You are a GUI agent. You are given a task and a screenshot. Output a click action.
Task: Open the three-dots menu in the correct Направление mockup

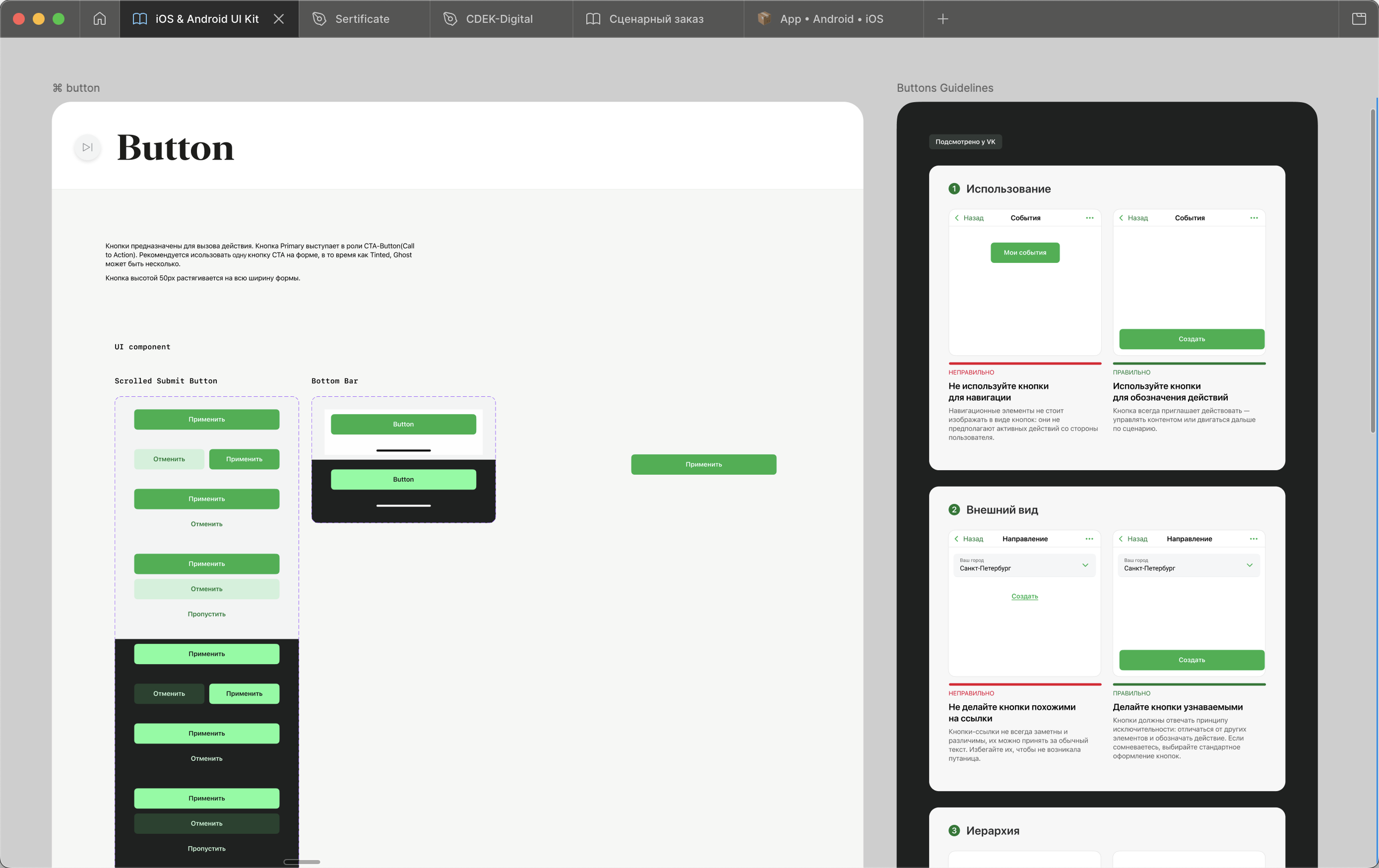coord(1253,539)
